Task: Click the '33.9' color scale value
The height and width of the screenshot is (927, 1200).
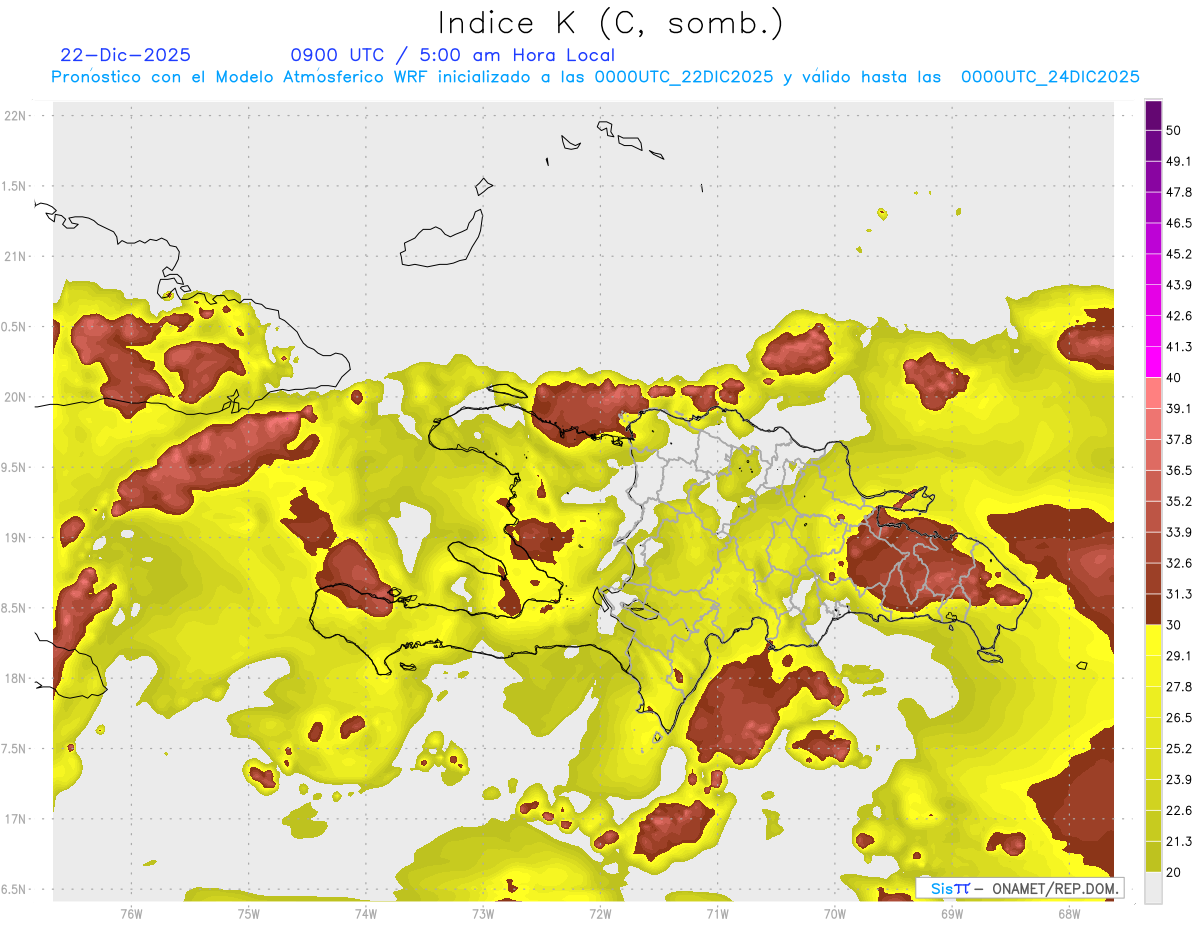Action: (x=1179, y=532)
